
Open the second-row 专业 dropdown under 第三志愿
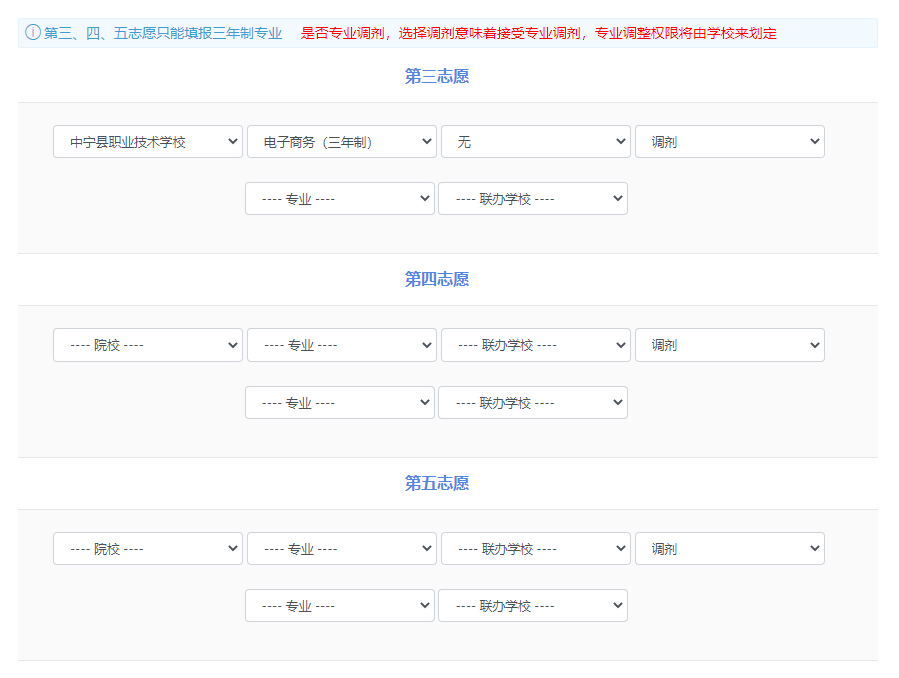point(340,198)
